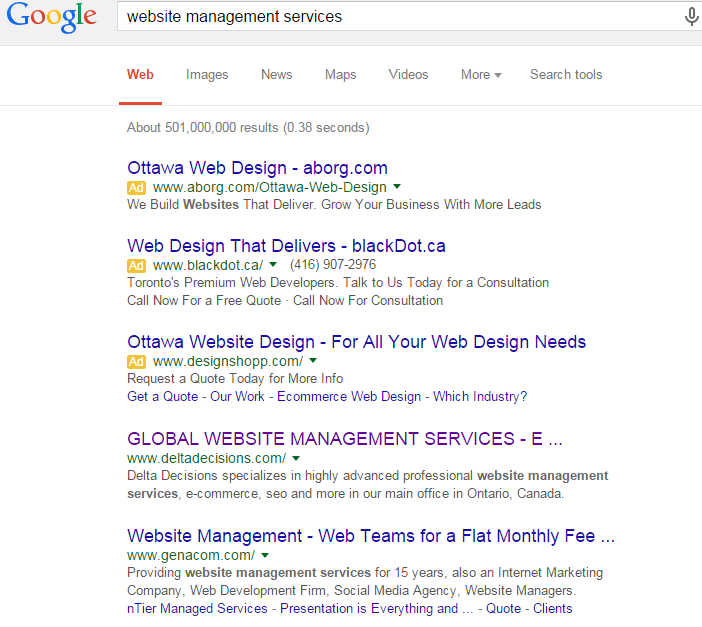Click the Toronto's Premium Web Developers description
The image size is (702, 627).
338,283
